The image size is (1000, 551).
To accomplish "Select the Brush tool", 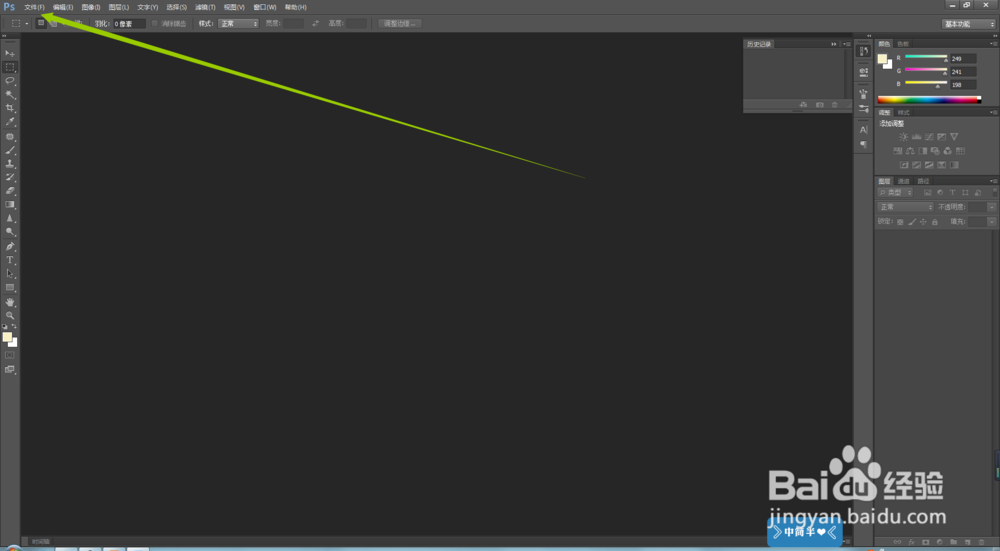I will (10, 151).
